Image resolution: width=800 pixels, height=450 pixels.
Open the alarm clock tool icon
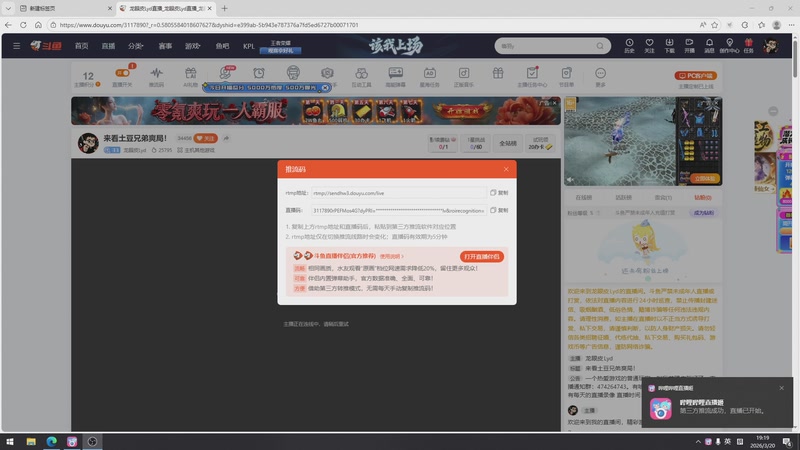[x=259, y=73]
